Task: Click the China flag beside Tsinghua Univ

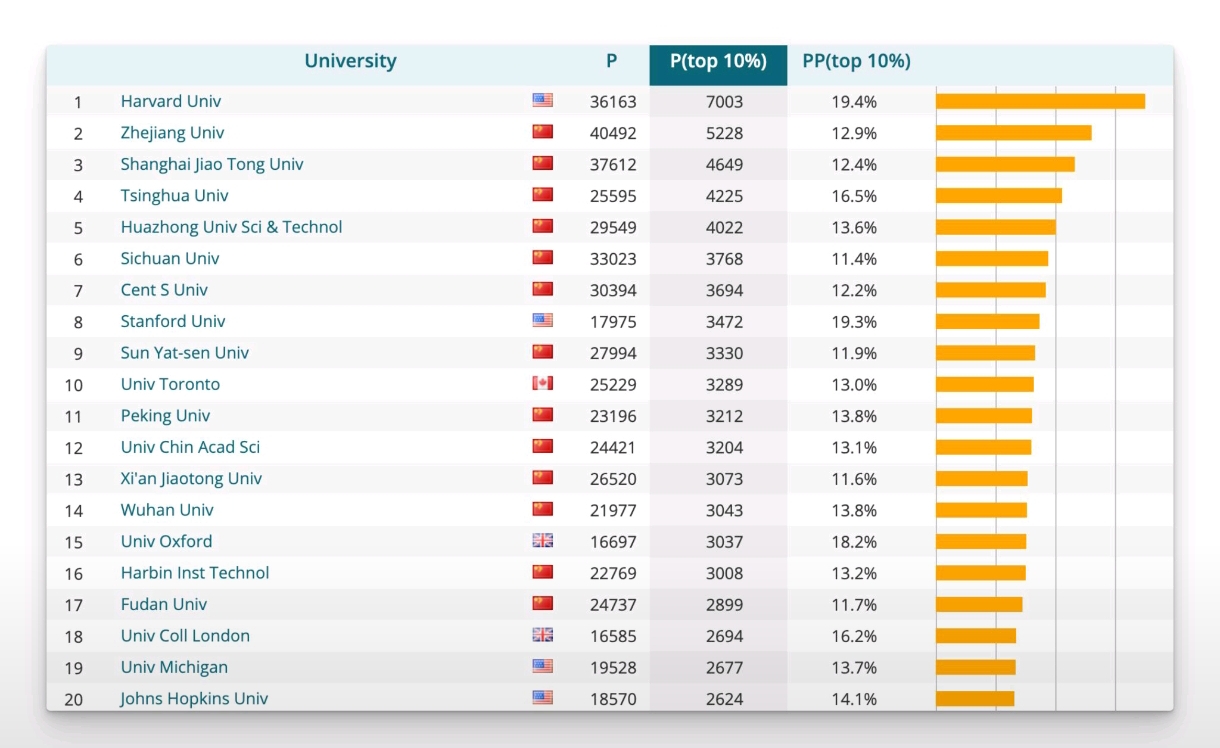Action: pos(542,195)
